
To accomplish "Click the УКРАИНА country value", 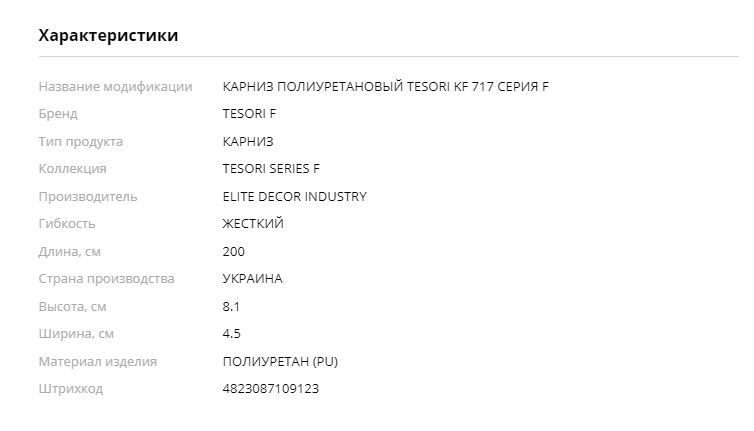I will (252, 279).
